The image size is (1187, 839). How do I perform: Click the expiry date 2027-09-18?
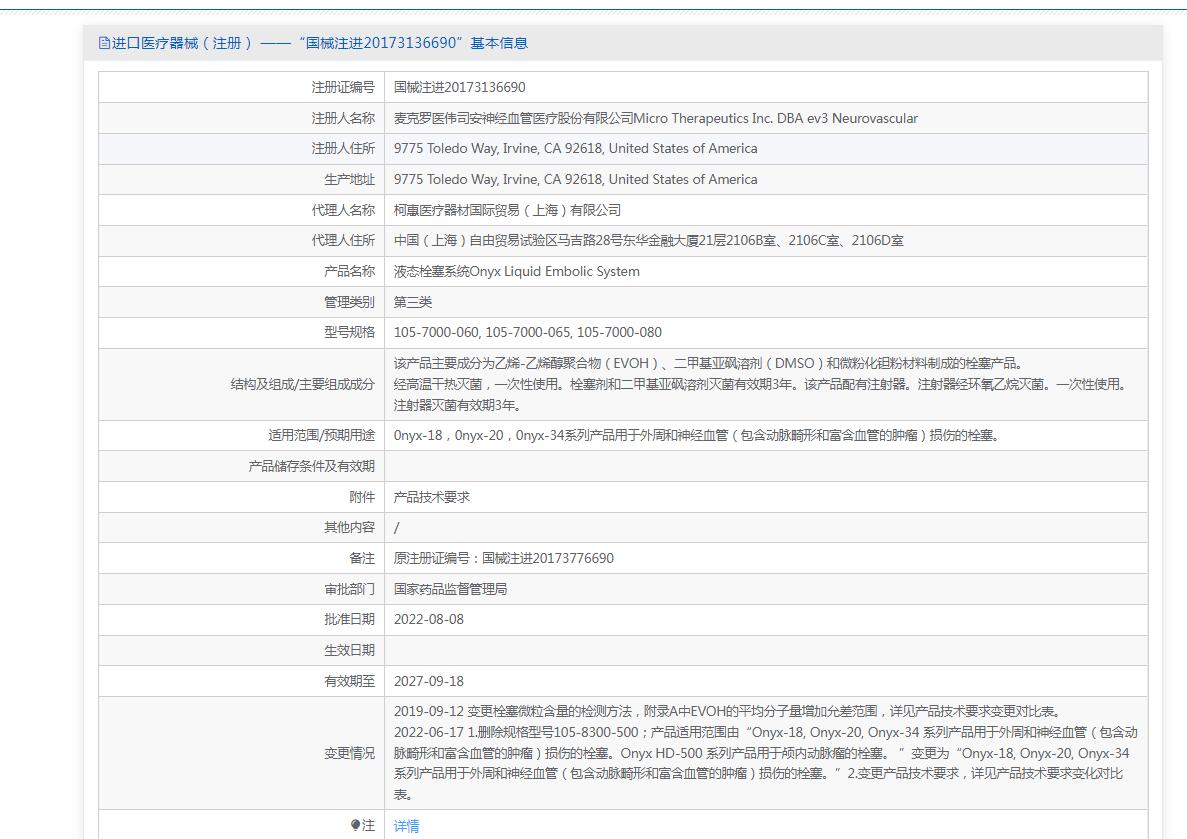[x=428, y=681]
